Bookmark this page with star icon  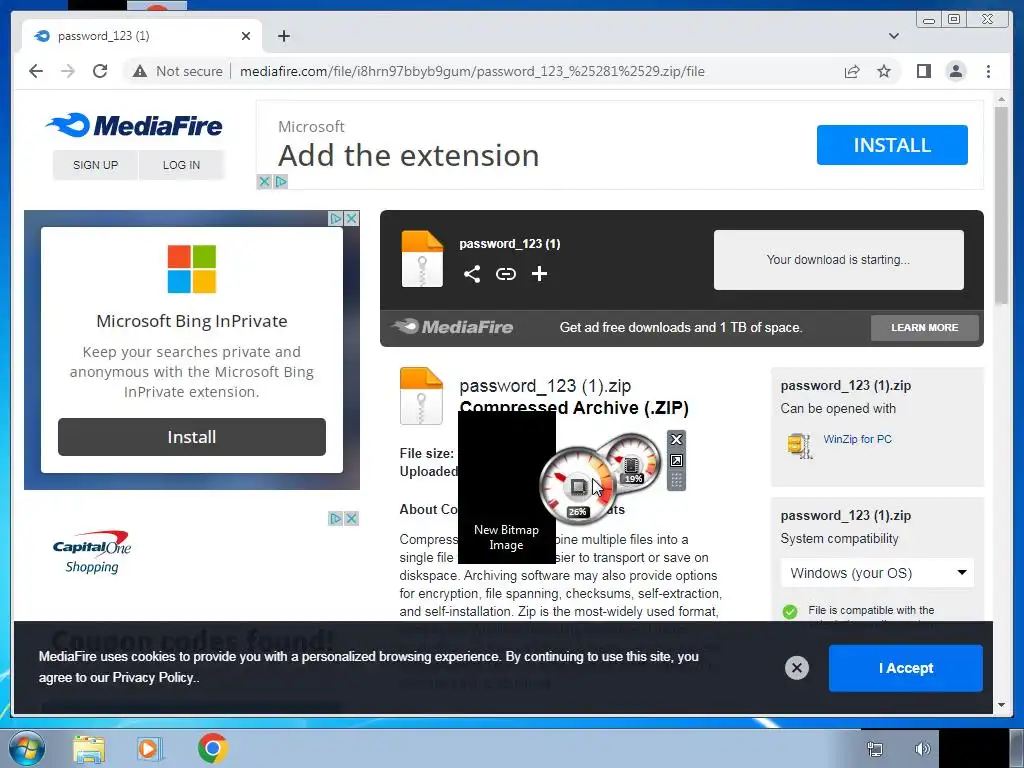884,71
